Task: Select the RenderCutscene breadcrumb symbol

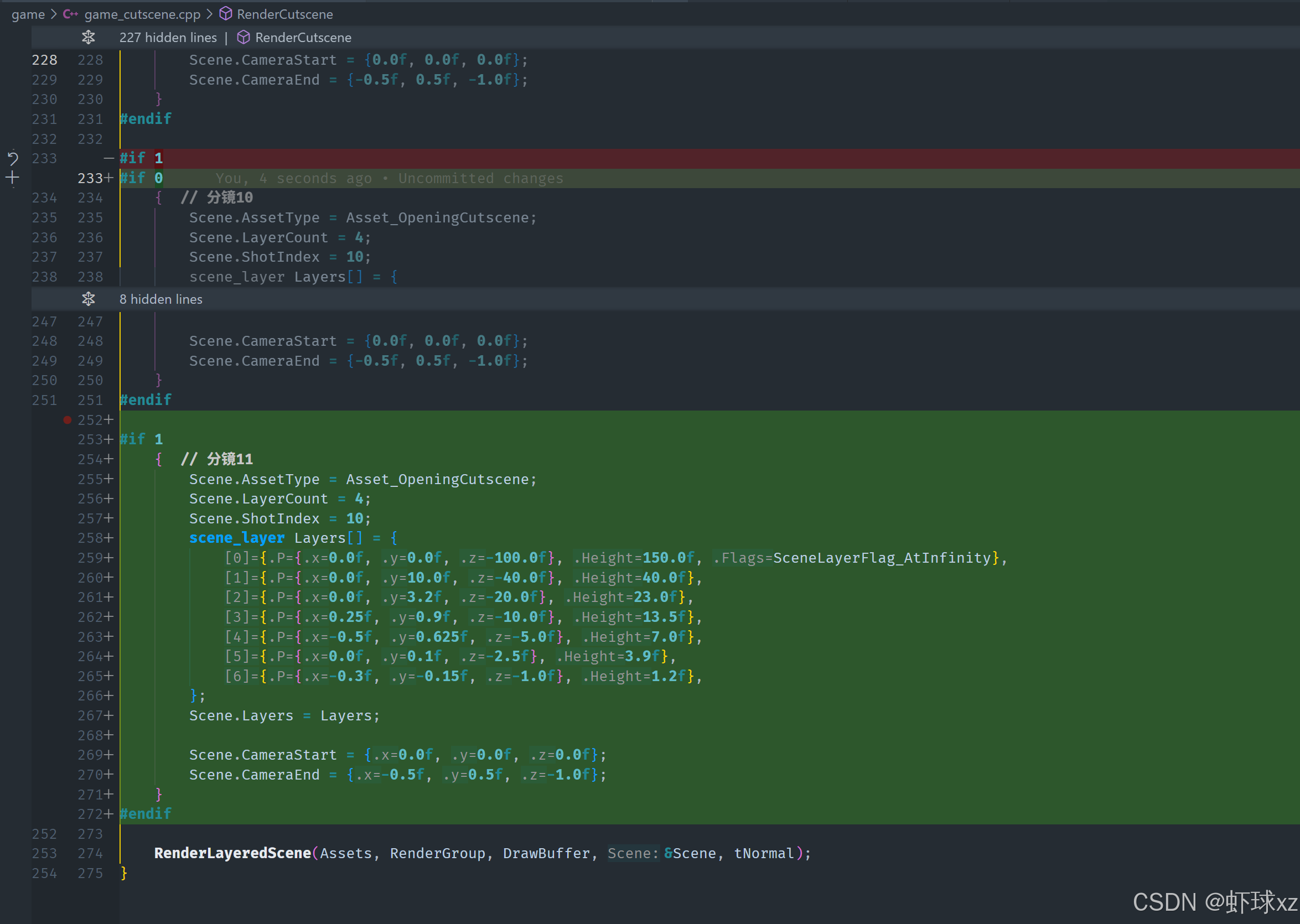Action: pos(284,14)
